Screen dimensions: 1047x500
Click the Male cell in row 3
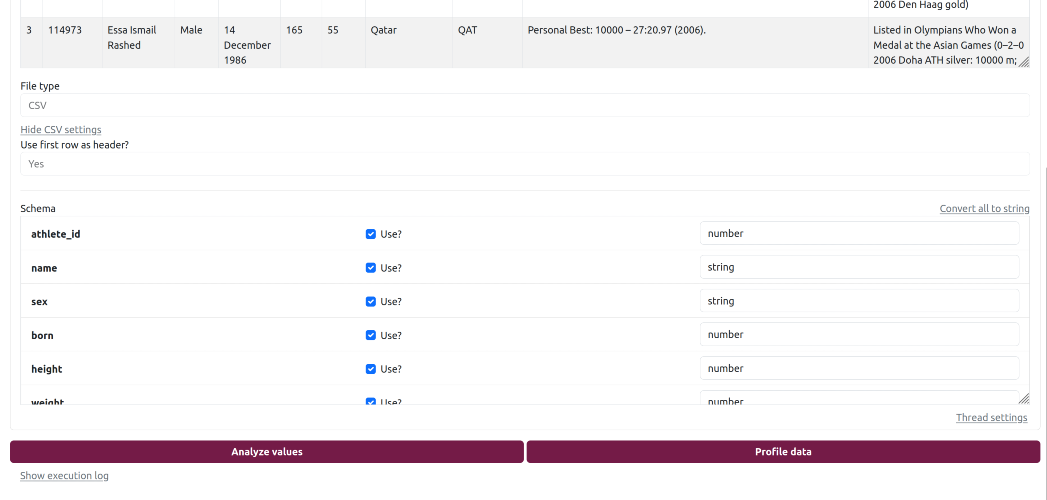pyautogui.click(x=196, y=43)
